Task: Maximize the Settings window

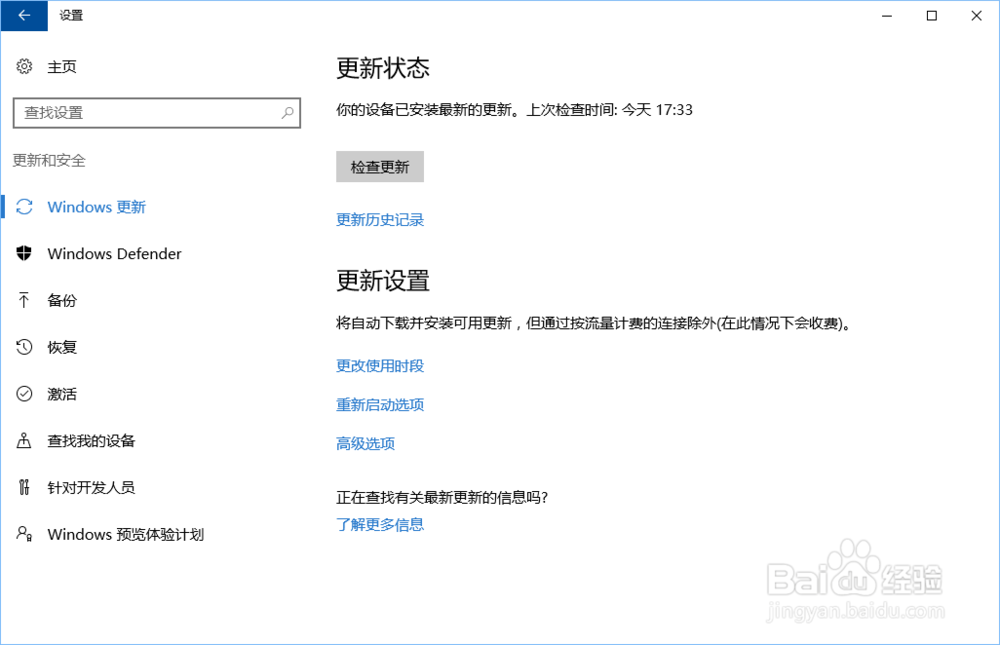Action: (932, 15)
